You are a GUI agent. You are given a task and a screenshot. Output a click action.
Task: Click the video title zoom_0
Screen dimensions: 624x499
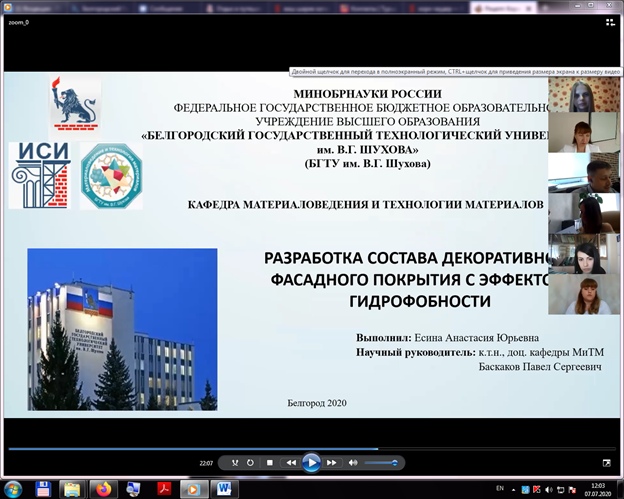[x=19, y=23]
